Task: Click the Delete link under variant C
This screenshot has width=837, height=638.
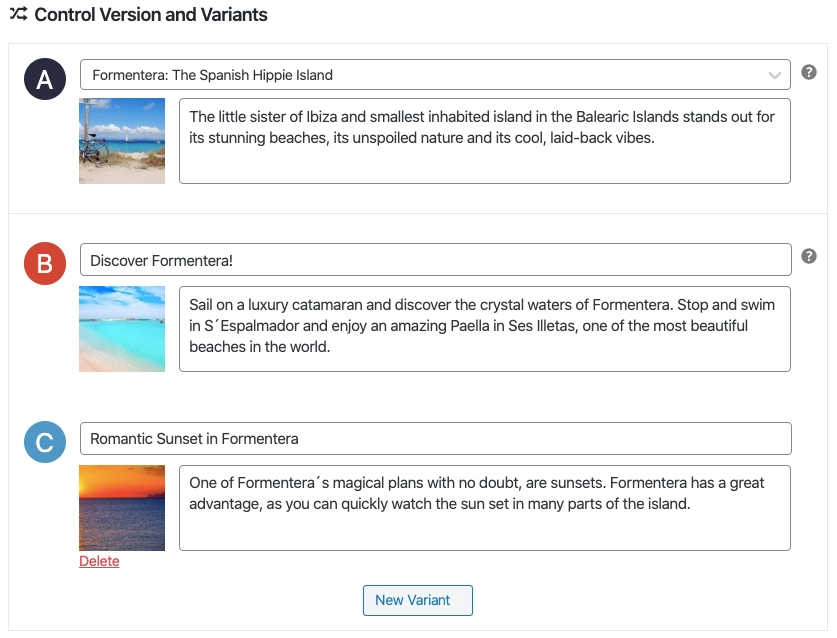Action: point(99,561)
